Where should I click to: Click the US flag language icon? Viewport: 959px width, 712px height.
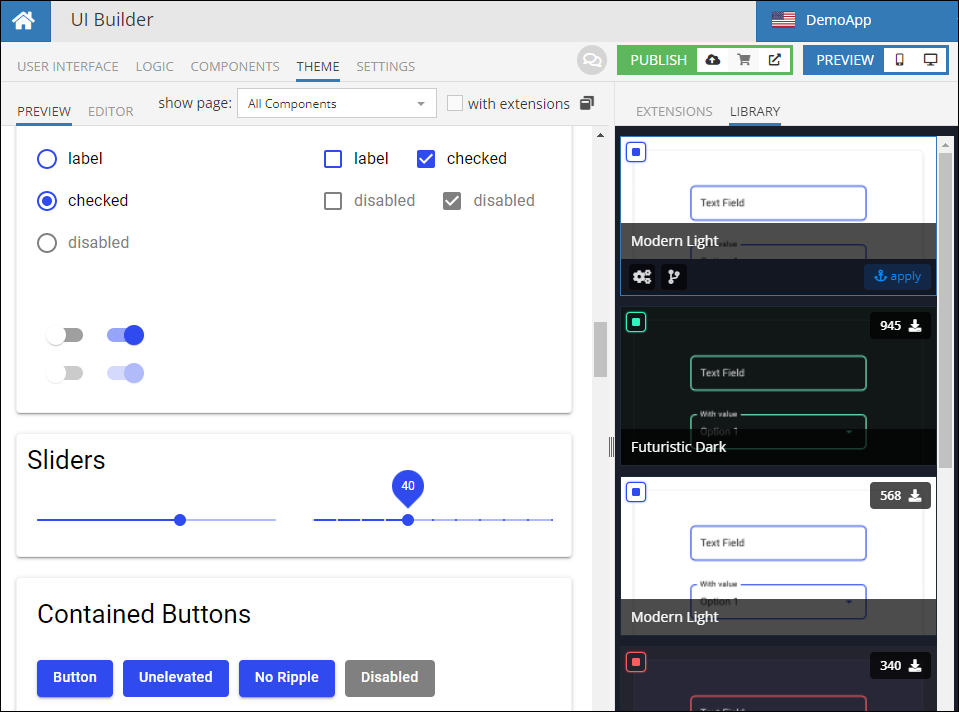coord(783,20)
